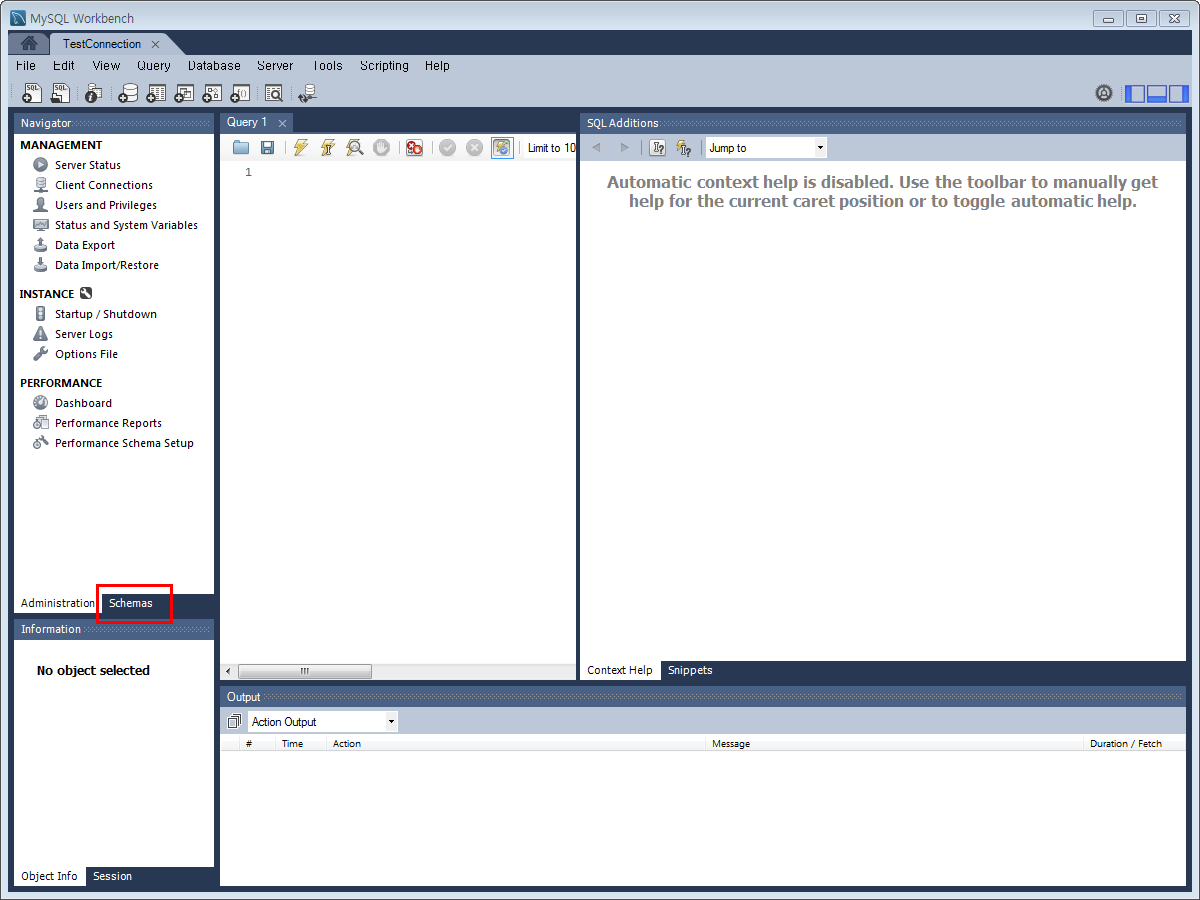Open the Database menu
This screenshot has width=1200, height=900.
pos(214,66)
